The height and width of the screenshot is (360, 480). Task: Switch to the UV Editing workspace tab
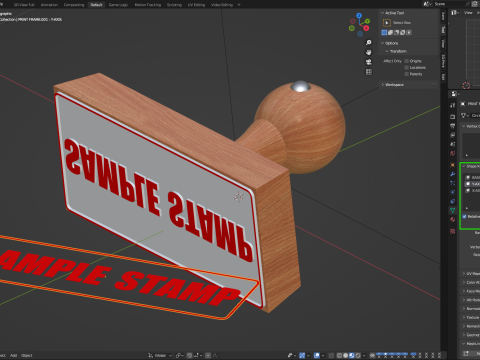coord(196,5)
